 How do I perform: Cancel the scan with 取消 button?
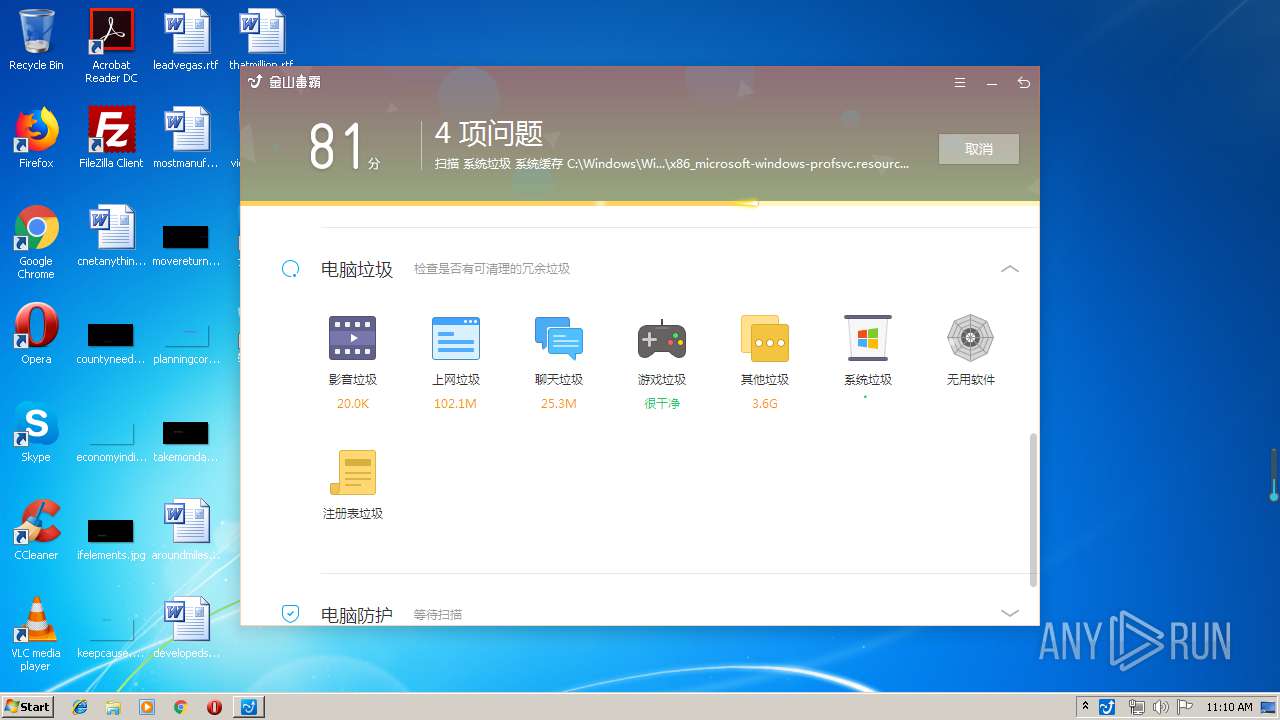pos(979,149)
